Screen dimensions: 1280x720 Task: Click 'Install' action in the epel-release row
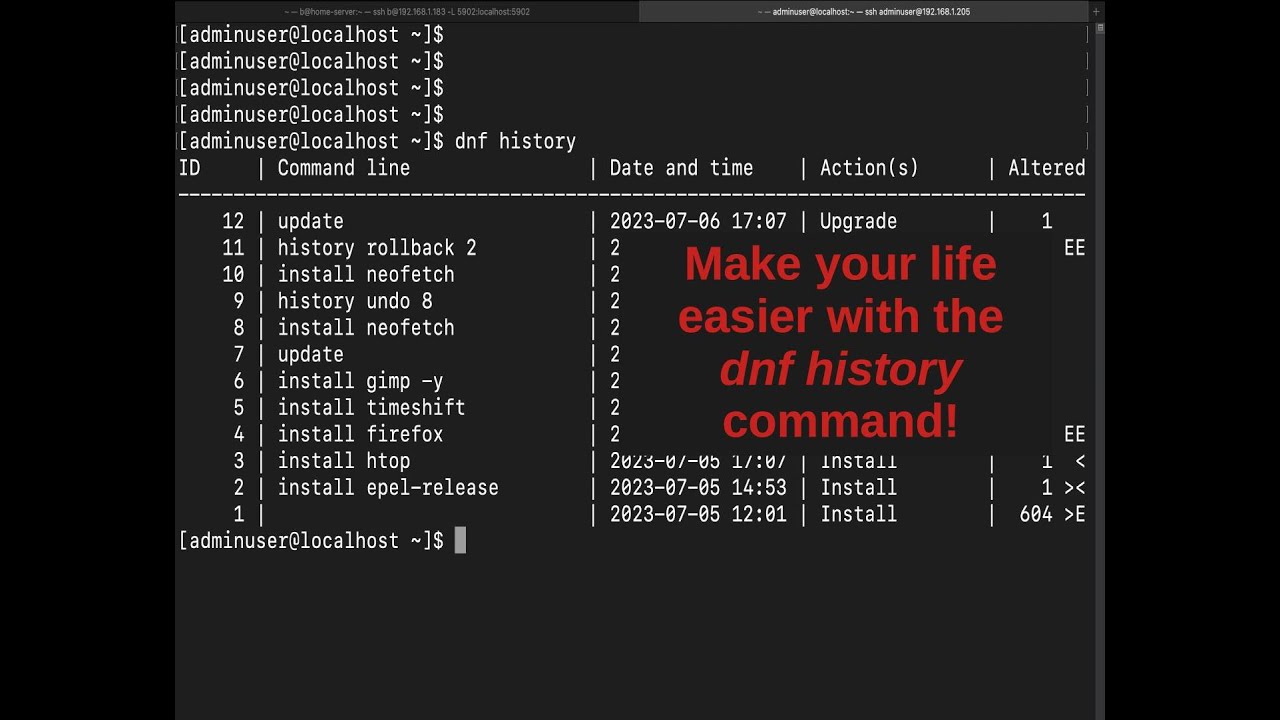858,488
